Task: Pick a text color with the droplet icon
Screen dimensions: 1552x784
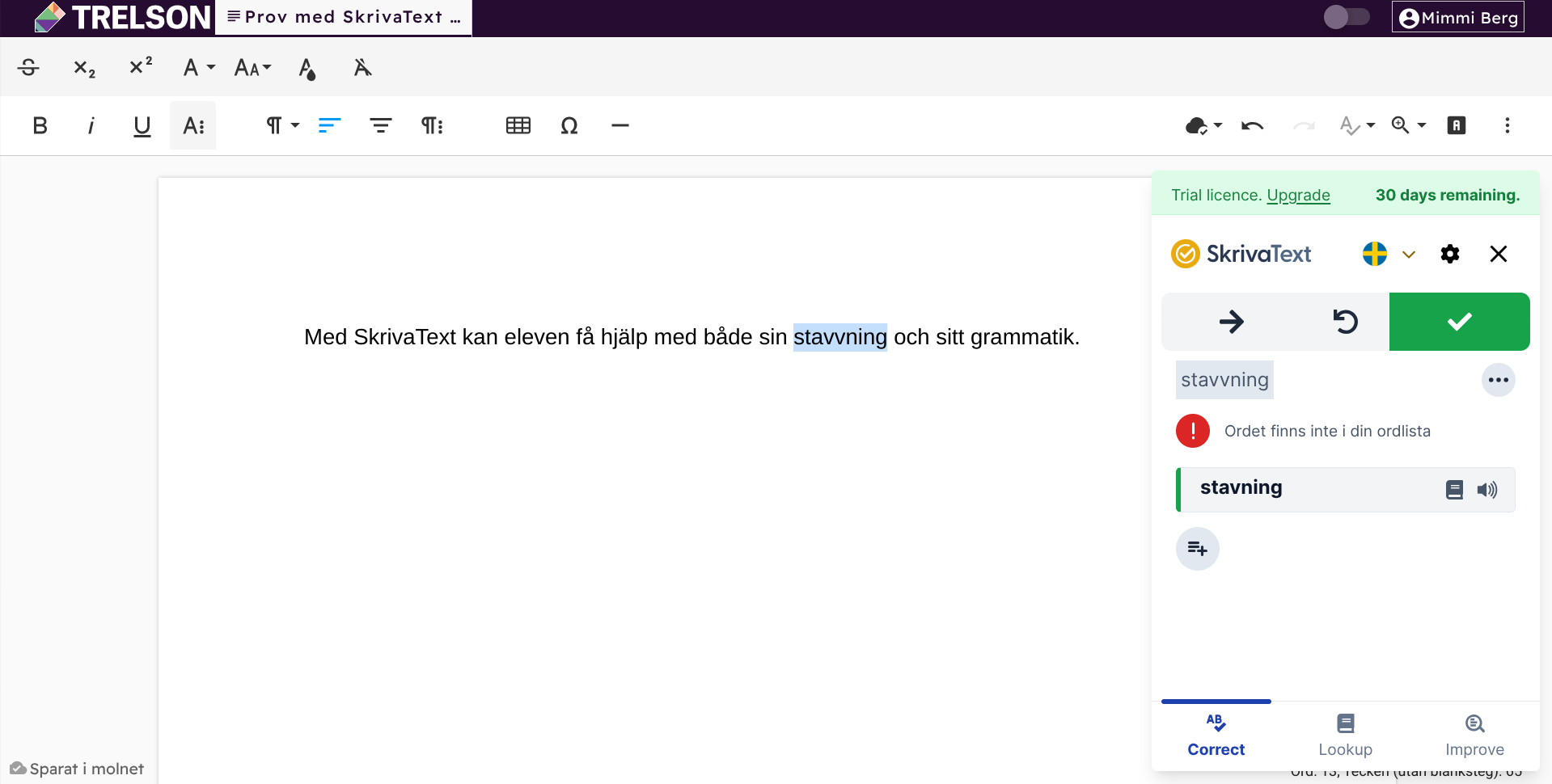Action: tap(307, 68)
